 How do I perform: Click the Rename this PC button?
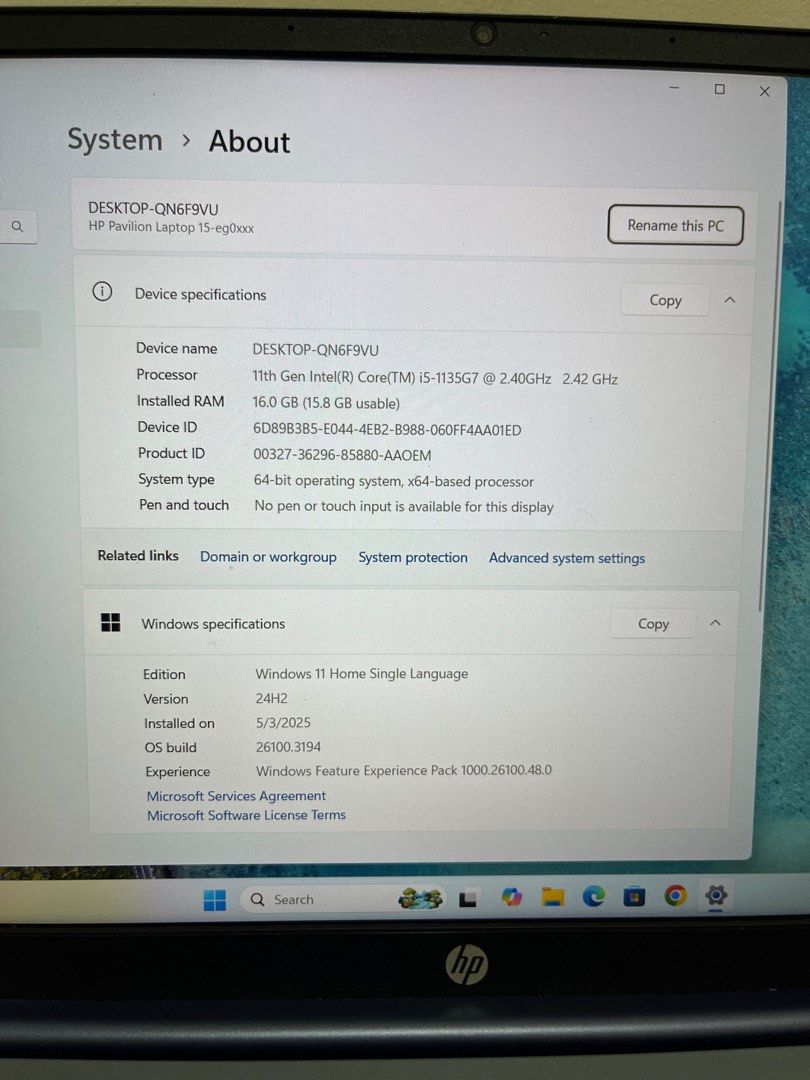point(675,225)
